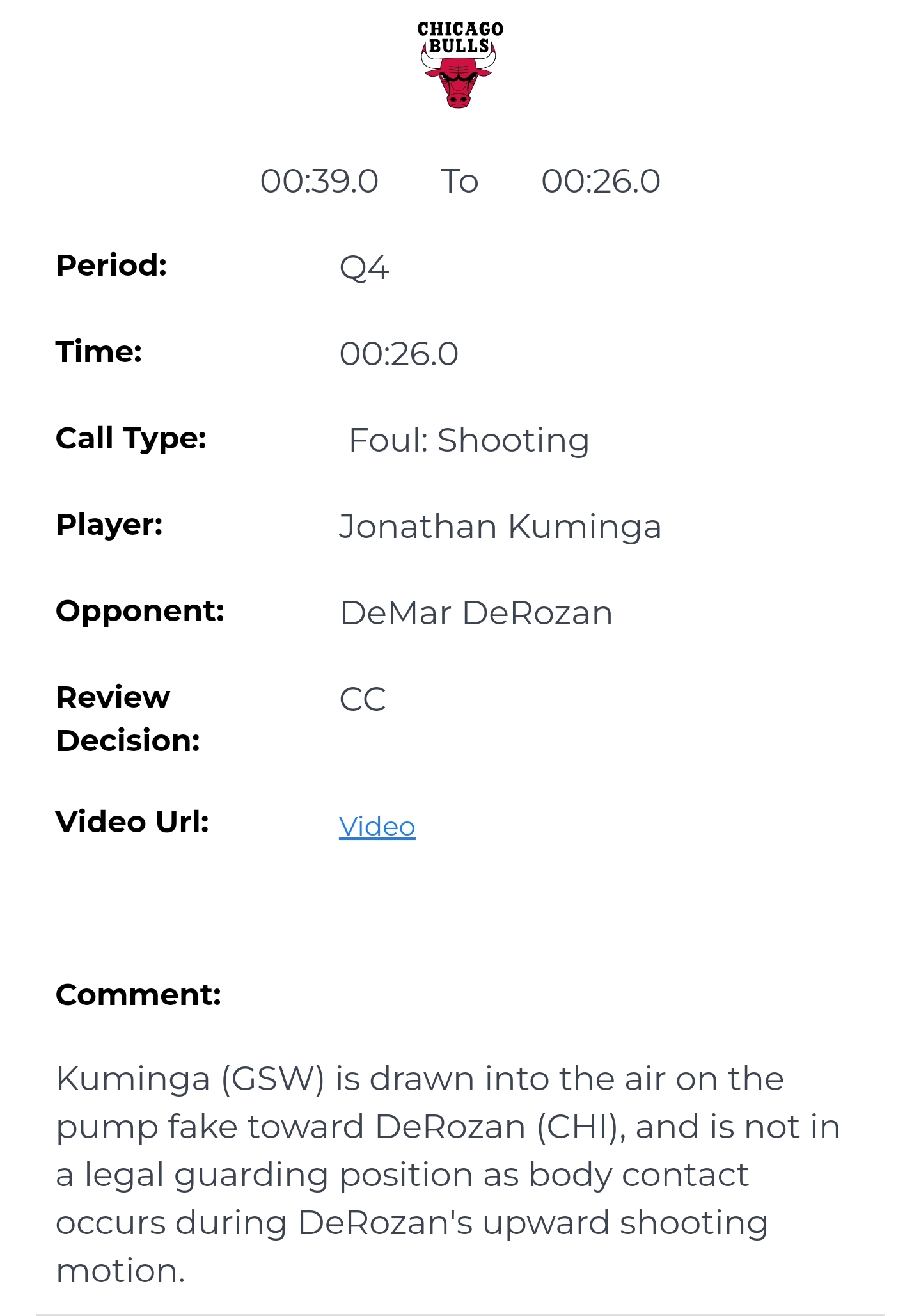Click the Q4 period value

364,268
